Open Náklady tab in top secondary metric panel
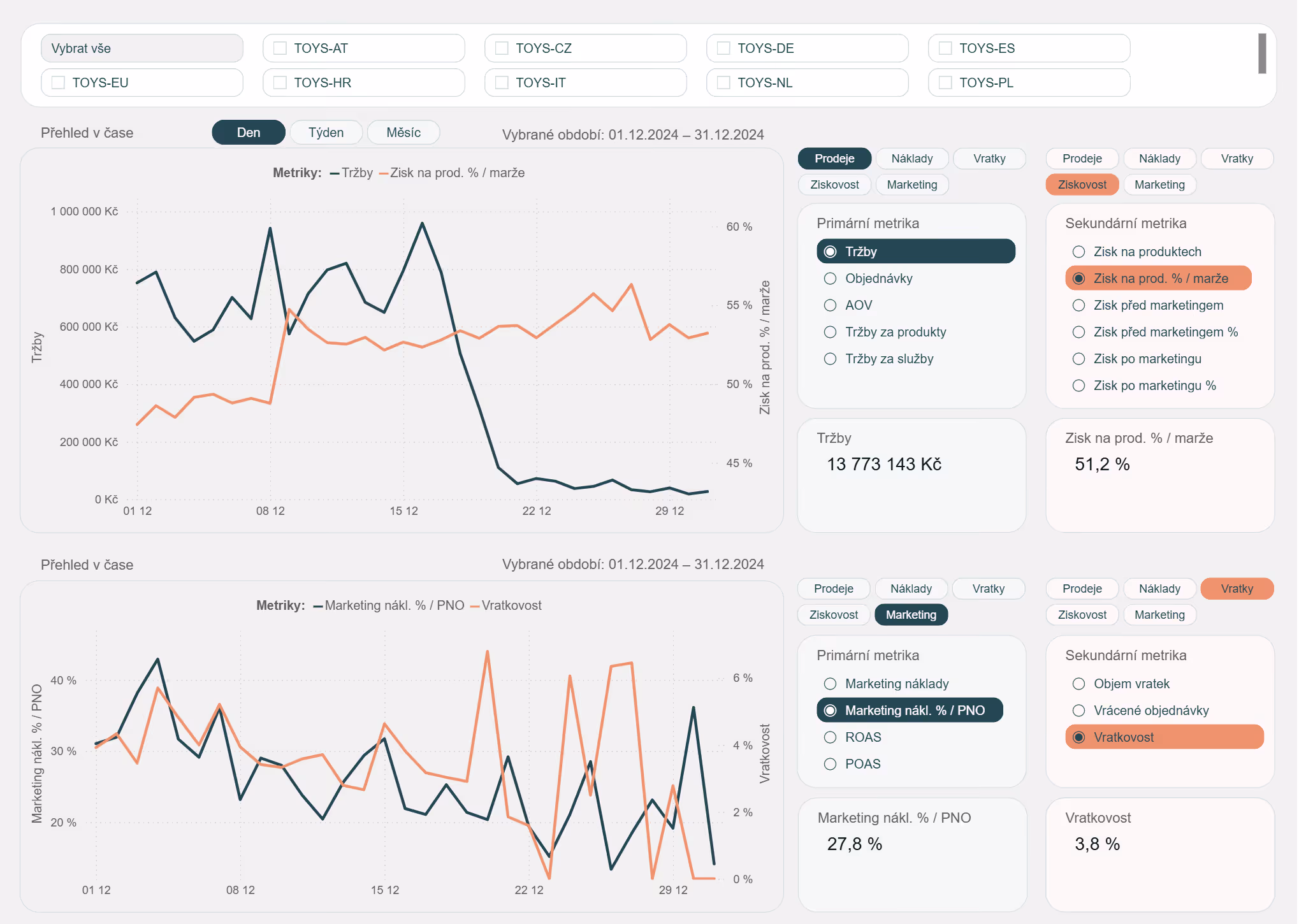The image size is (1299, 924). pos(1159,159)
